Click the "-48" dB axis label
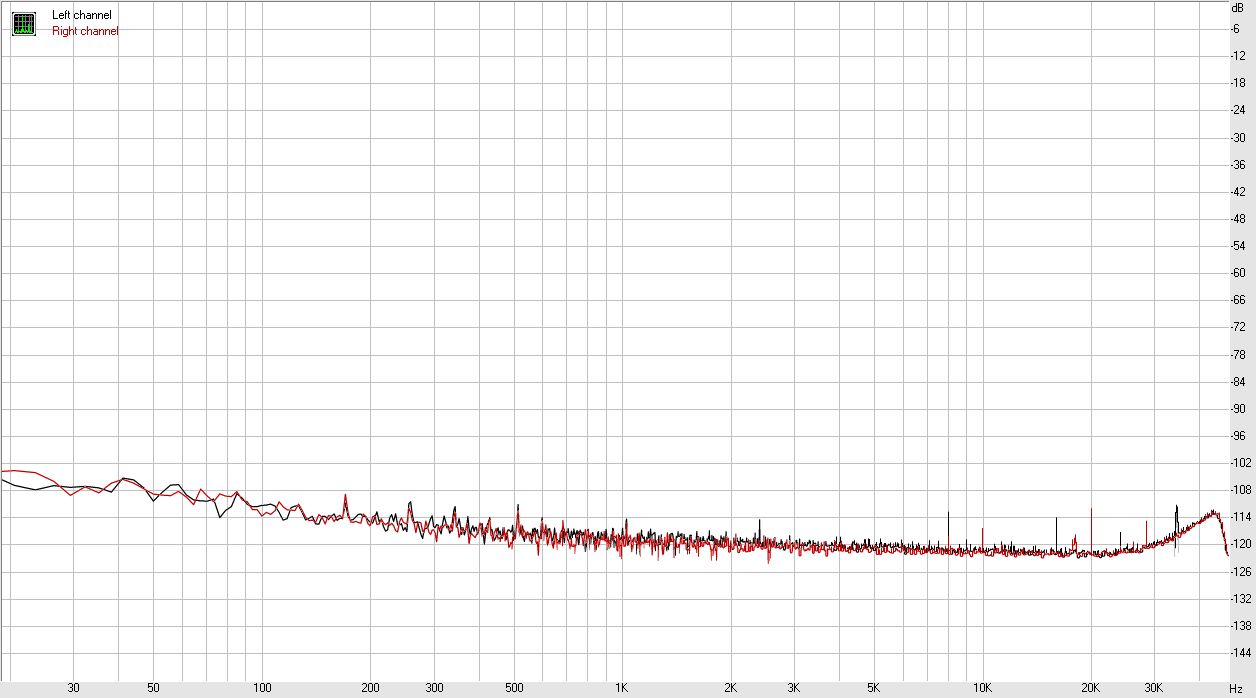Screen dimensions: 1256x698 (1238, 219)
